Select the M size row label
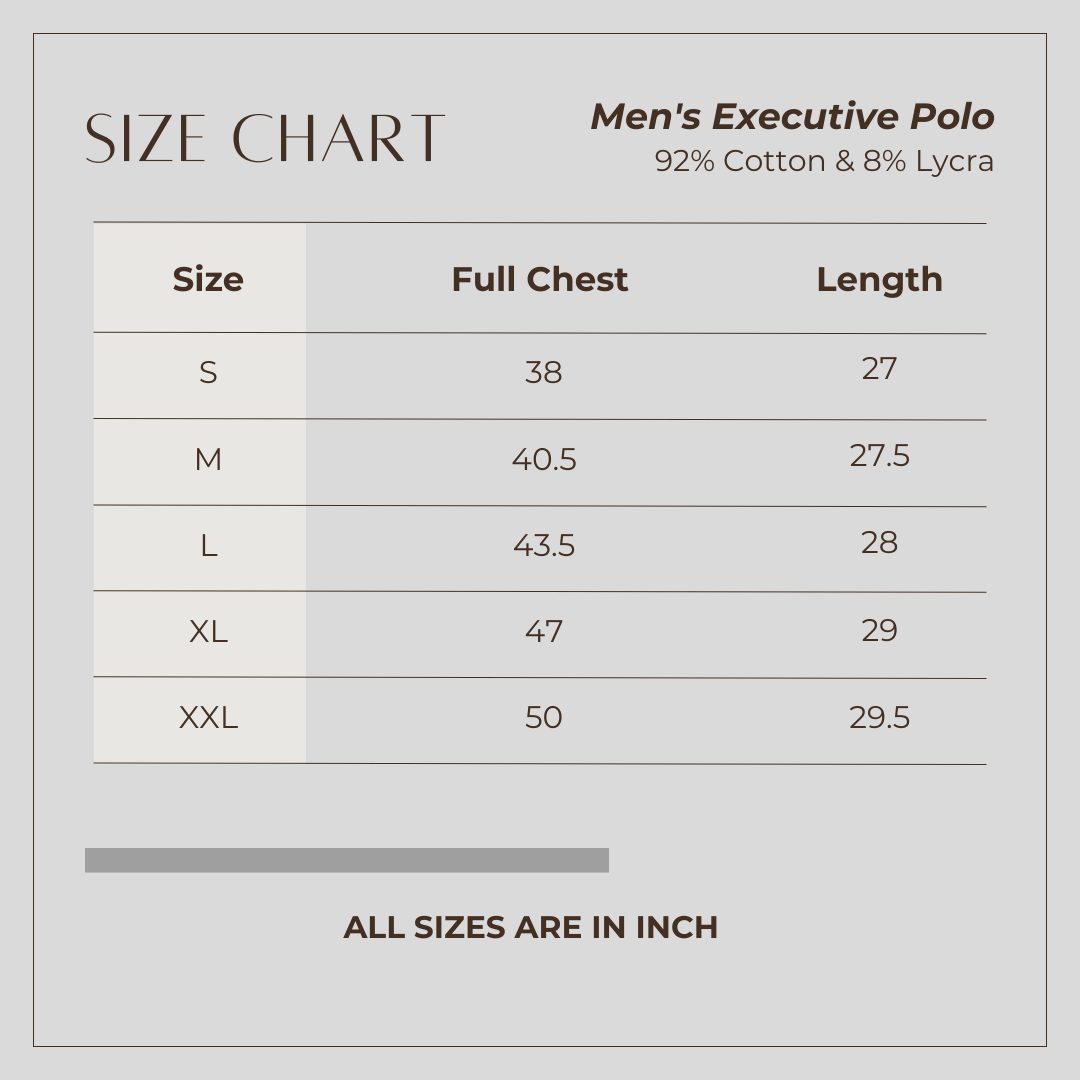 pos(208,460)
